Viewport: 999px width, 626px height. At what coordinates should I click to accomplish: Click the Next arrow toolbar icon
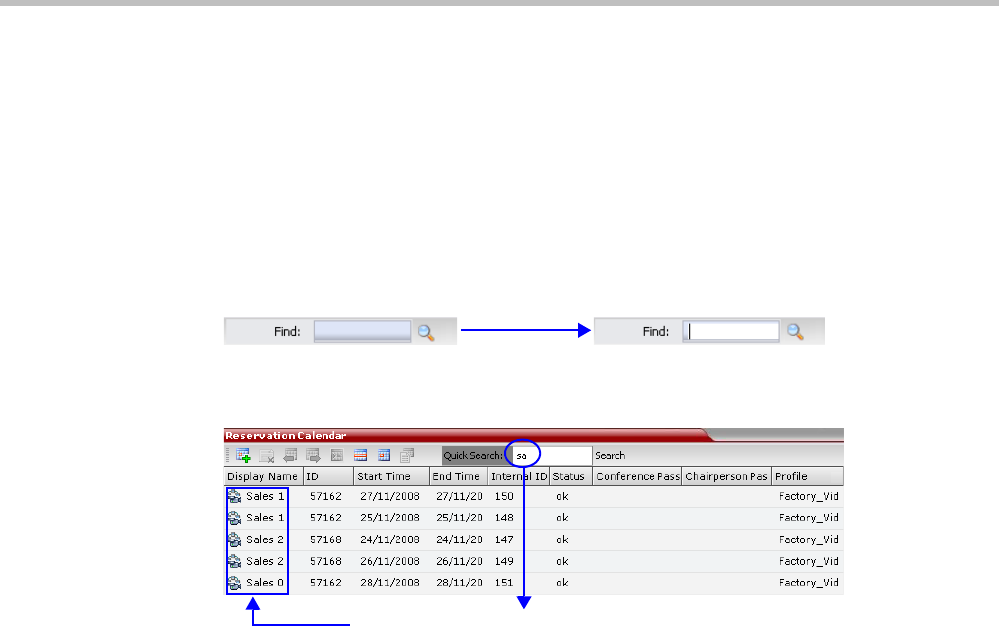tap(313, 455)
